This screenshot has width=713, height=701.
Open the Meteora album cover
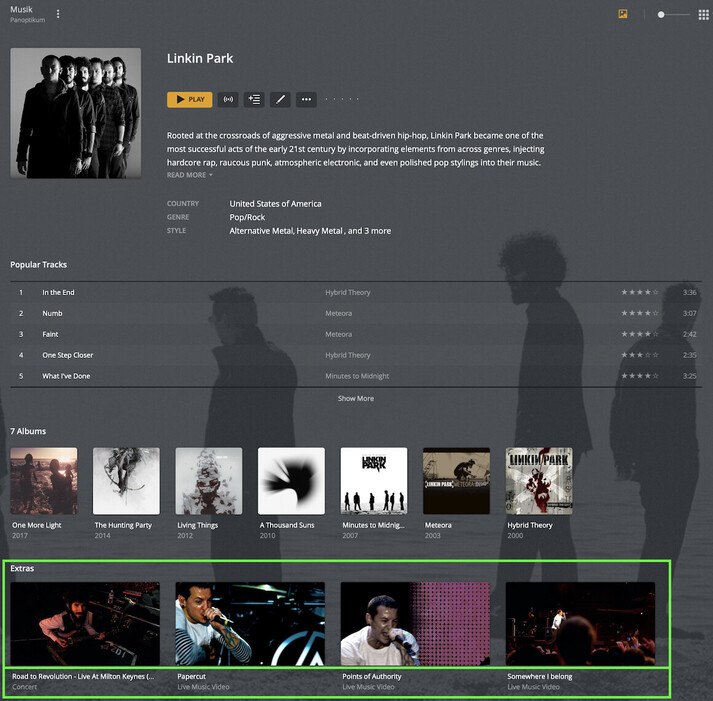457,481
